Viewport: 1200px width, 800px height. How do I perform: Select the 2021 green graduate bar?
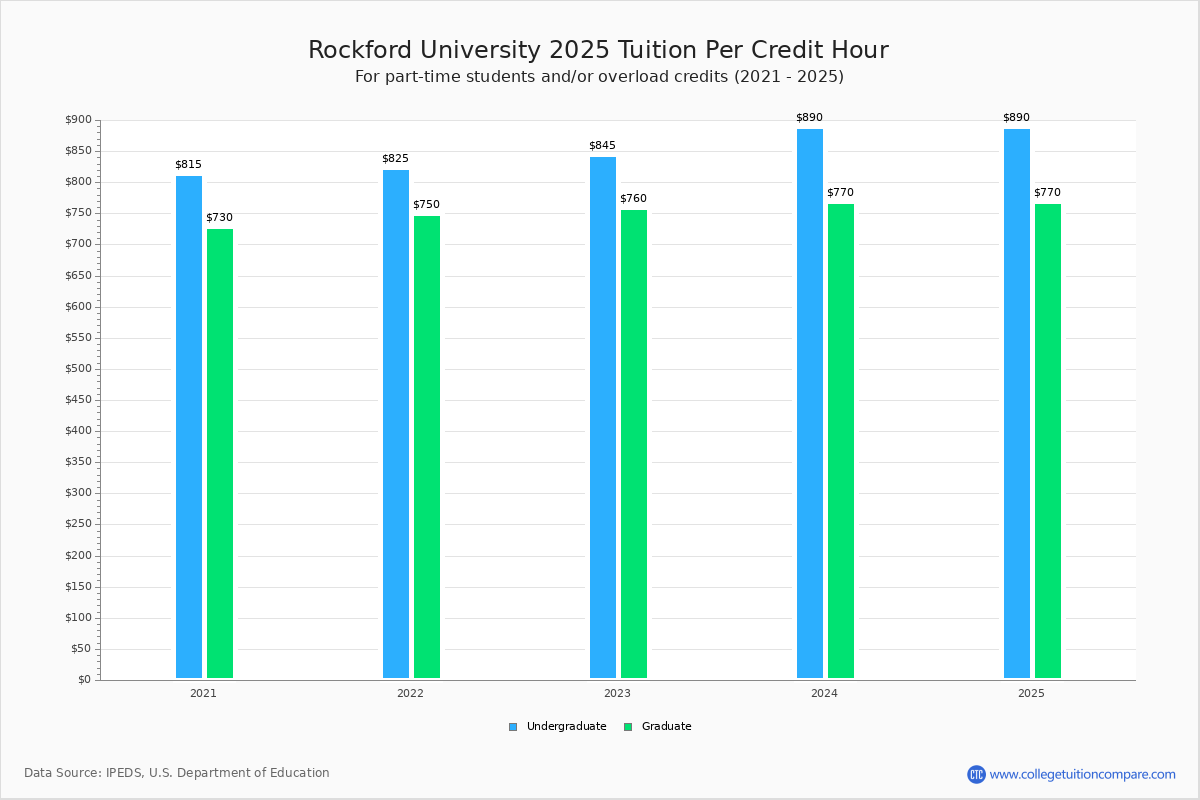pos(219,450)
